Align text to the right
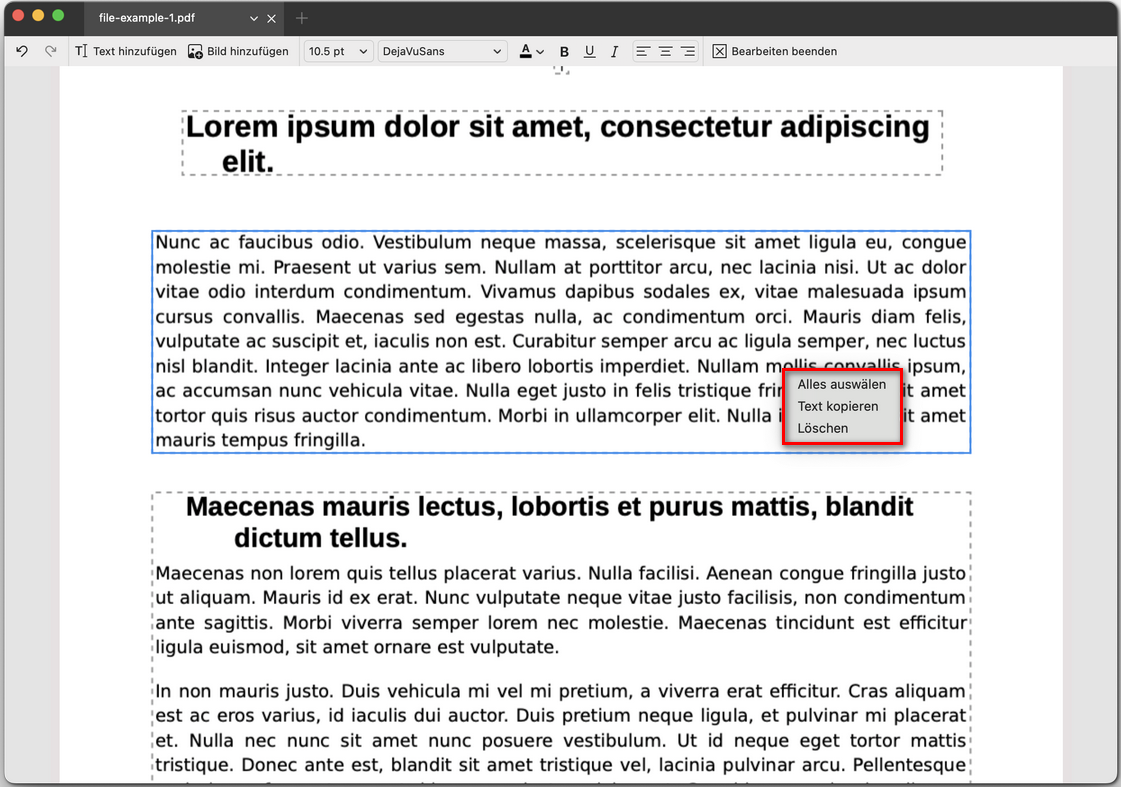The height and width of the screenshot is (787, 1121). click(687, 51)
